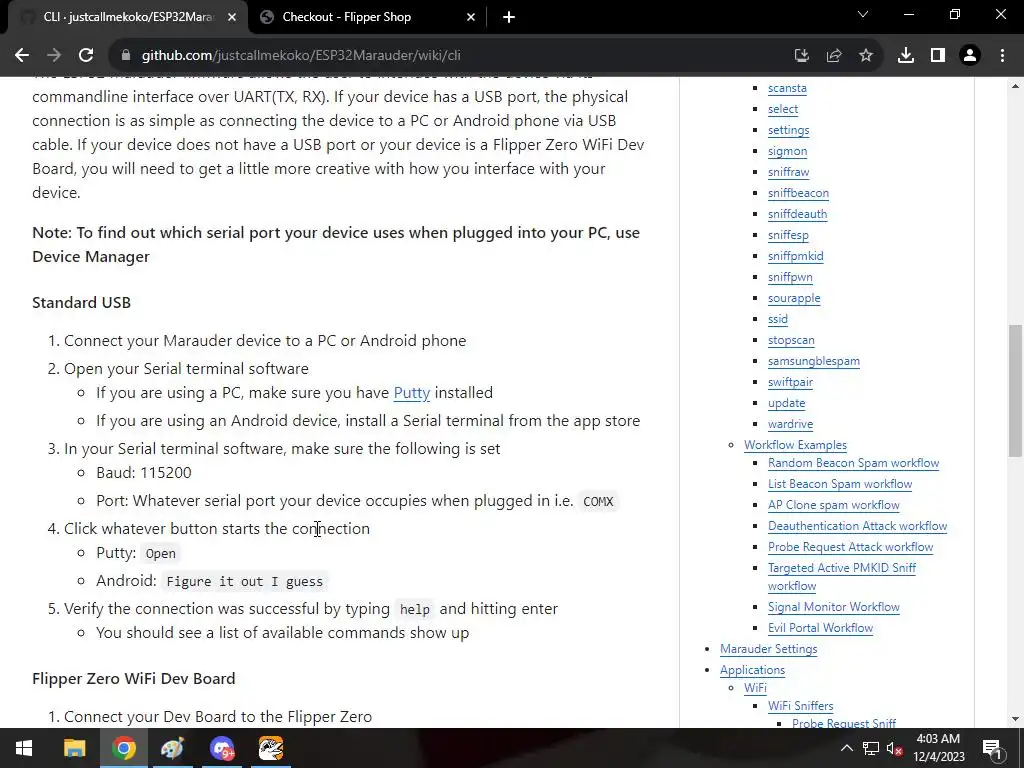Open Paint app in taskbar
The height and width of the screenshot is (768, 1024).
[x=172, y=748]
